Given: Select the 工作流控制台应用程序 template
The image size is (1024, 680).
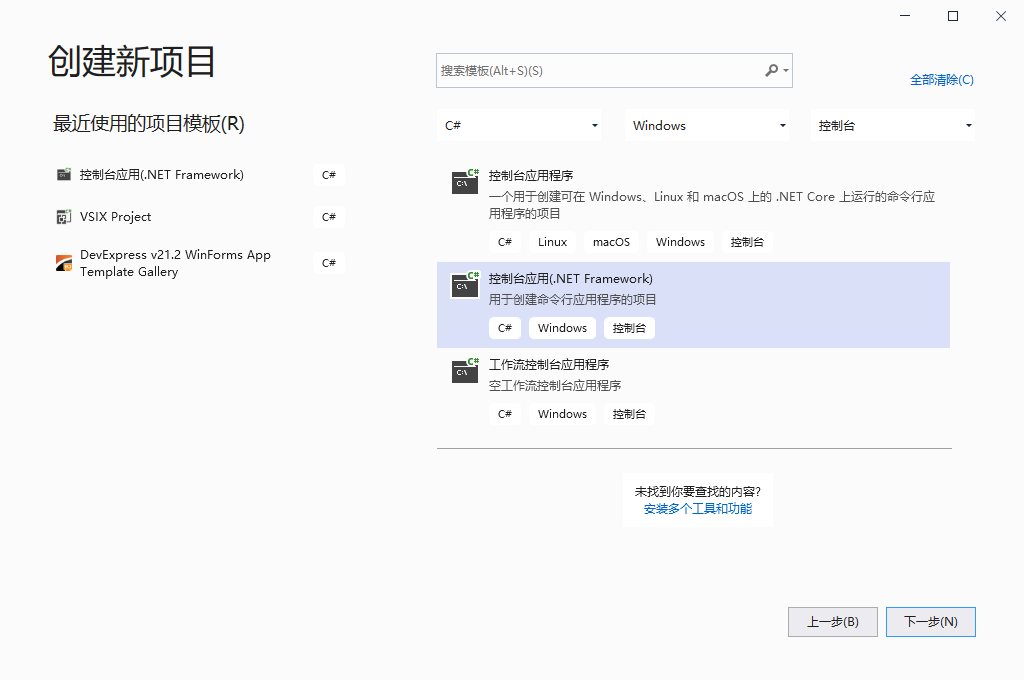Looking at the screenshot, I should click(694, 391).
